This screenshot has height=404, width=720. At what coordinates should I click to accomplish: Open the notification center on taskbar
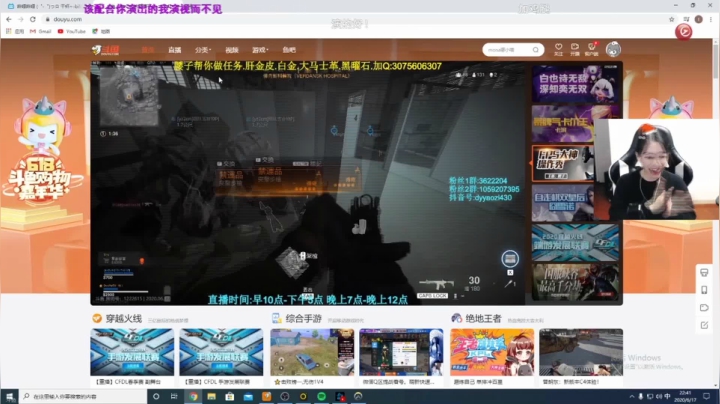[707, 396]
